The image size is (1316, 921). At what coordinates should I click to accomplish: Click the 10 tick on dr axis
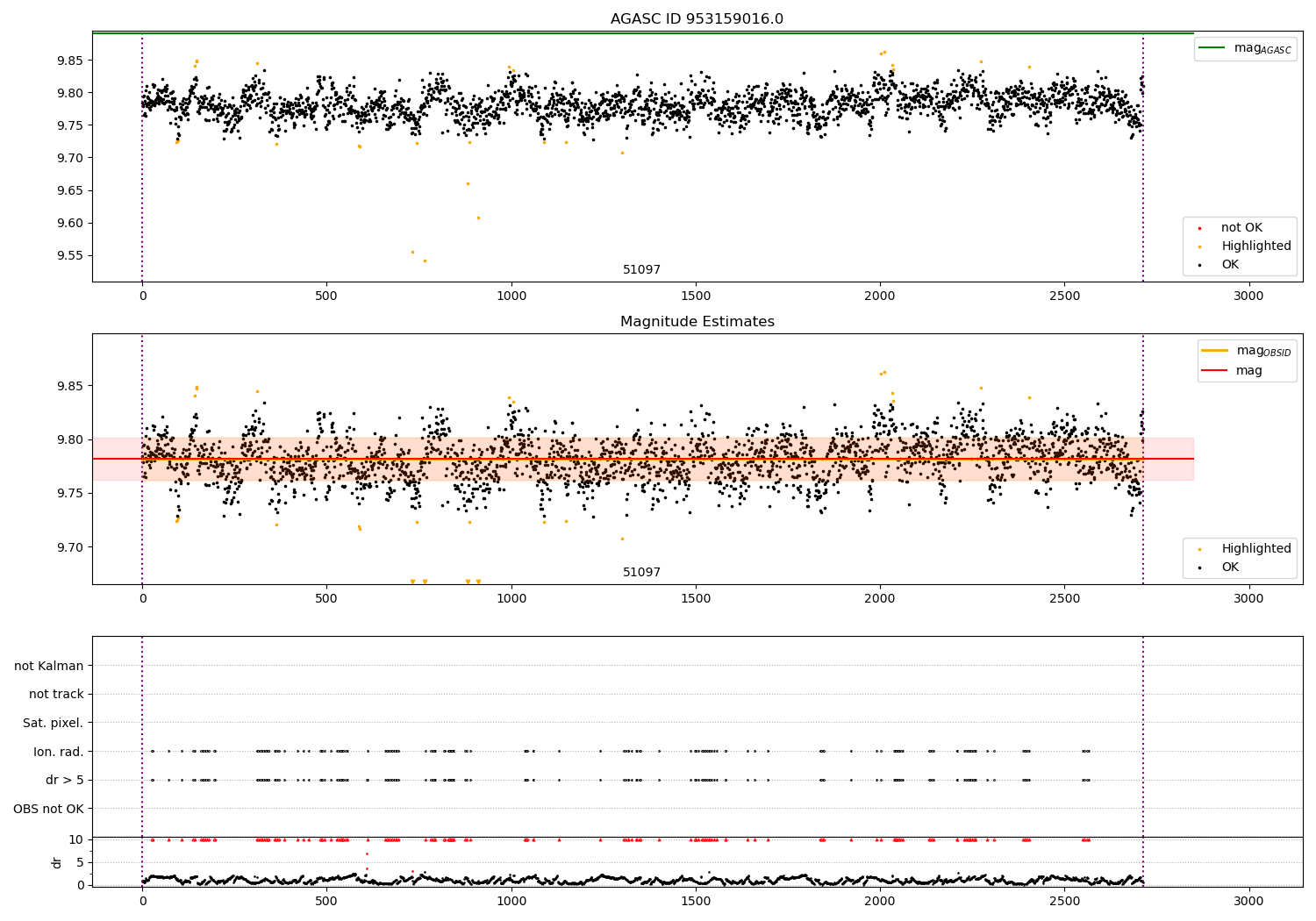point(76,839)
